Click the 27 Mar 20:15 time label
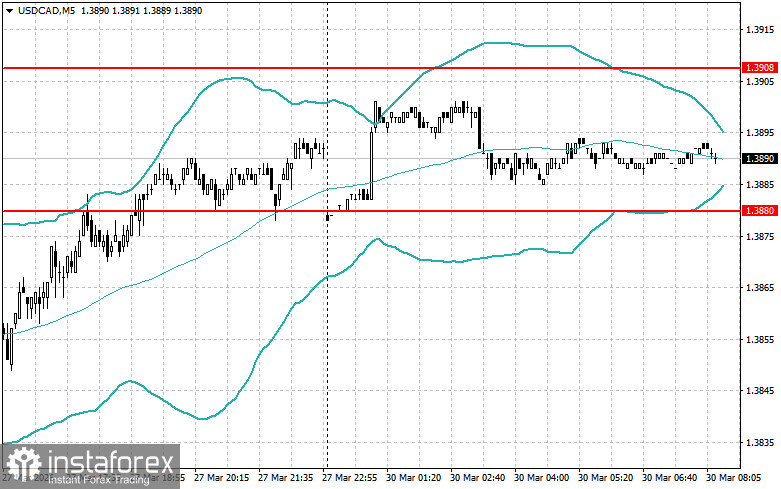 pos(221,478)
